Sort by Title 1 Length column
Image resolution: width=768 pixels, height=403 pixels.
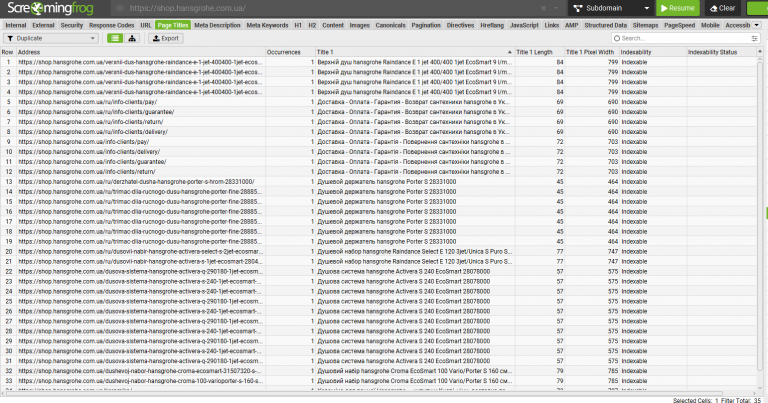pyautogui.click(x=539, y=52)
